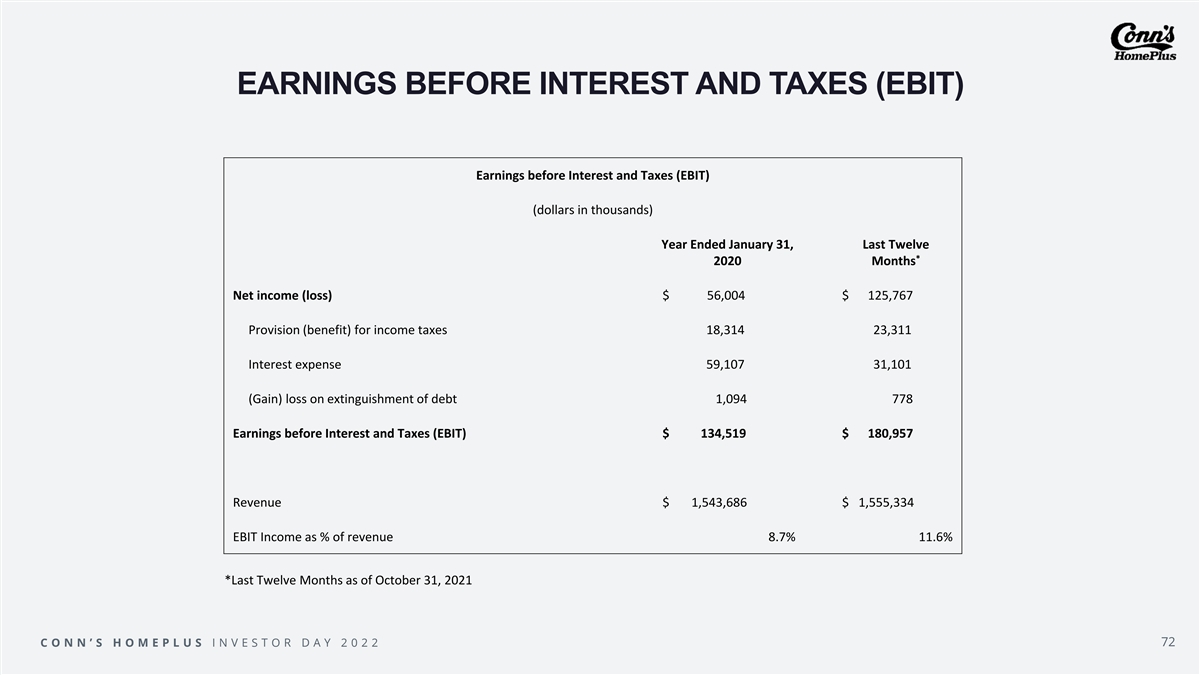The image size is (1200, 675).
Task: Click the 1,543,686 revenue figure
Action: (718, 502)
